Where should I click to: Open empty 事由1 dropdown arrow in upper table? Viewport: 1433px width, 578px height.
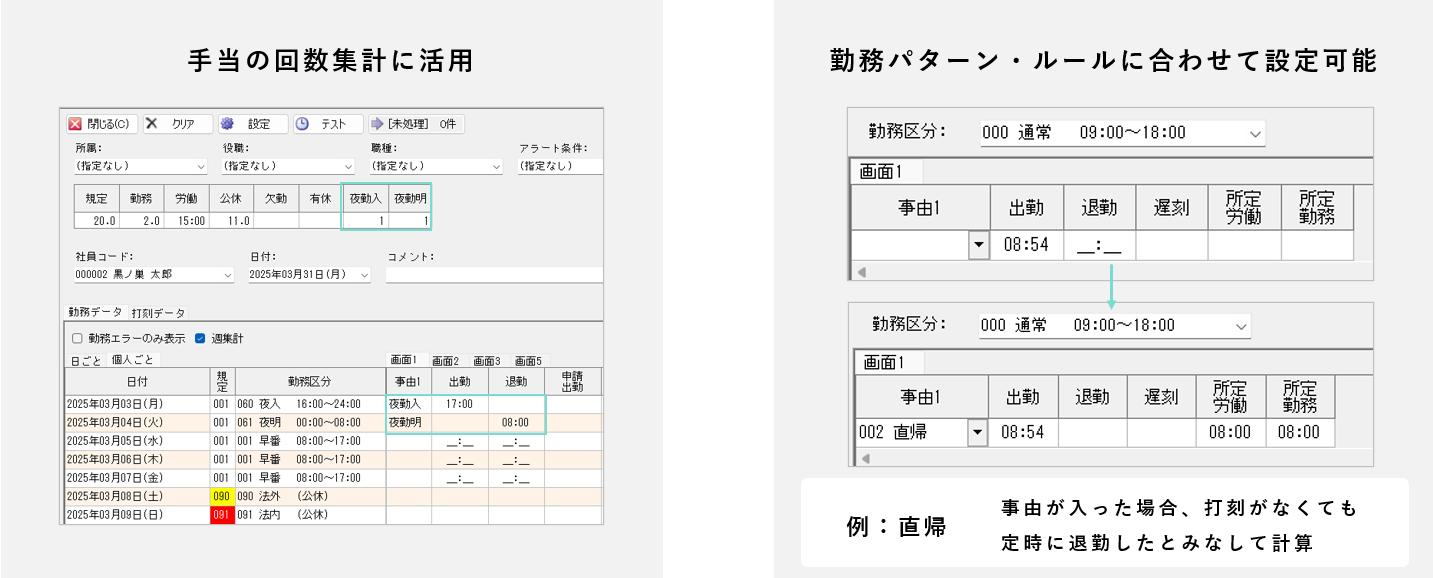(x=979, y=245)
